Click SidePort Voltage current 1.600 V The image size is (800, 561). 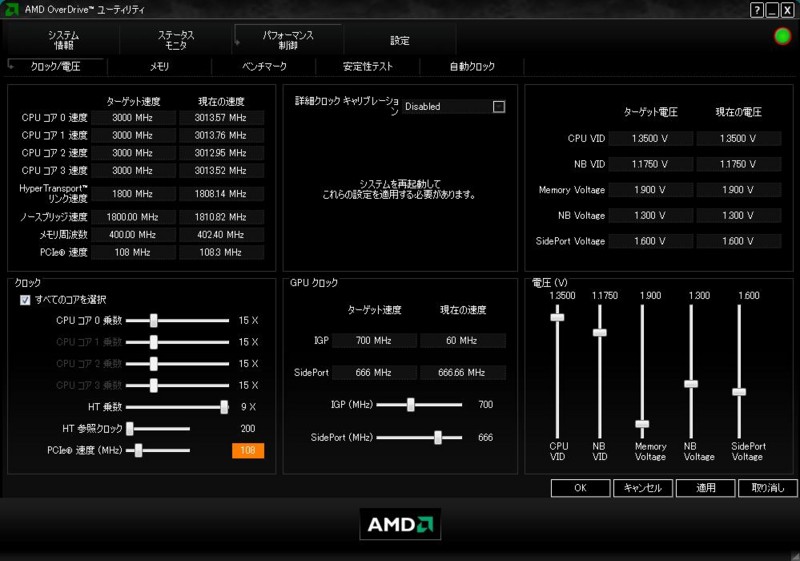click(x=739, y=241)
